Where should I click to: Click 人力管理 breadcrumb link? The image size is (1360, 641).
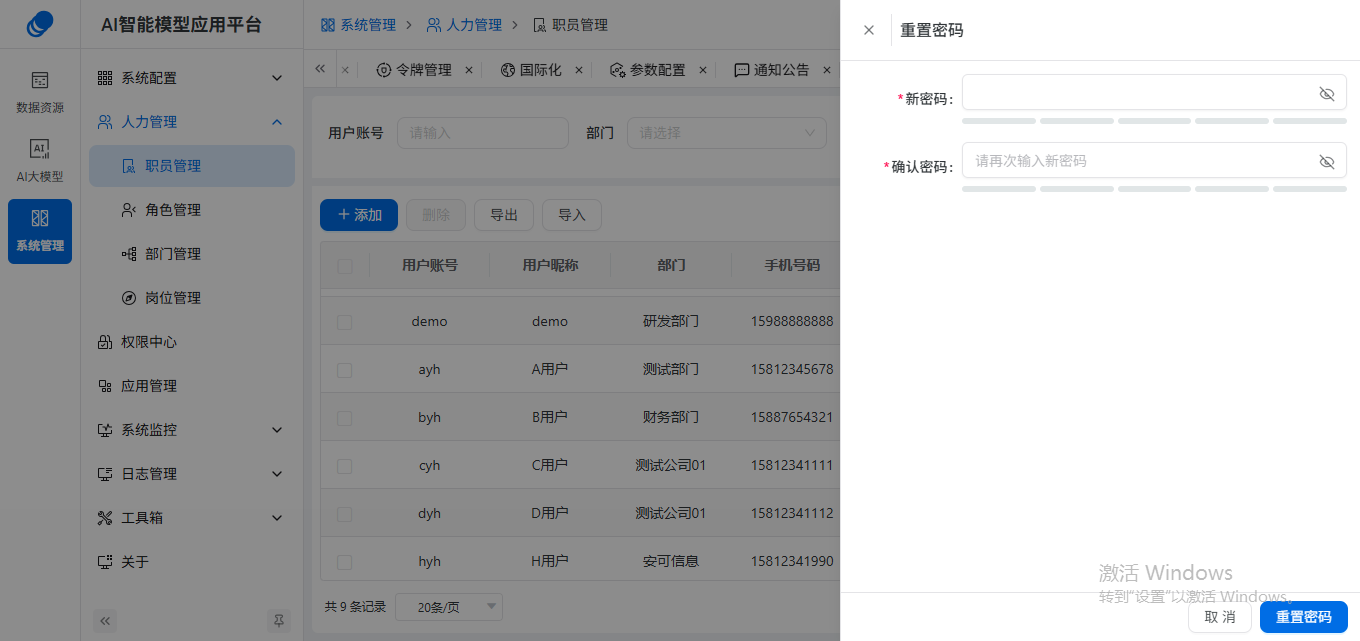pos(464,25)
